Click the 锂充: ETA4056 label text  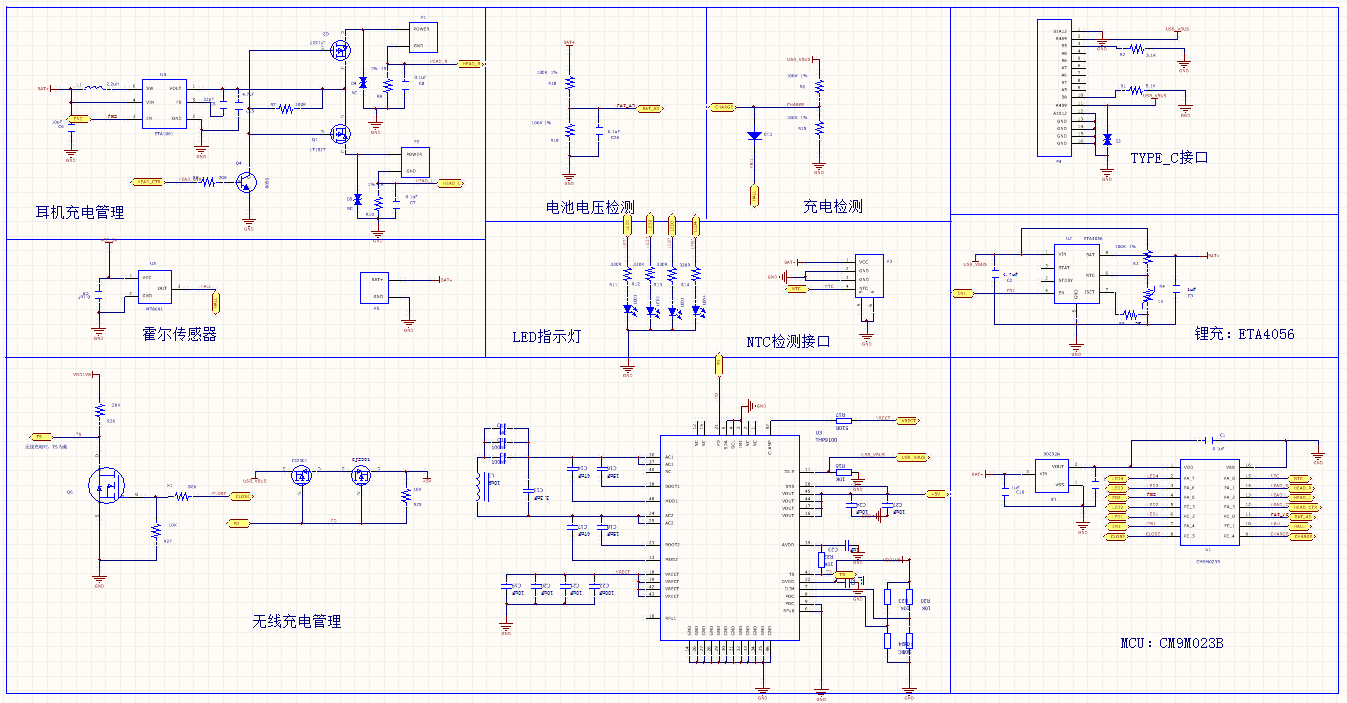coord(1244,334)
